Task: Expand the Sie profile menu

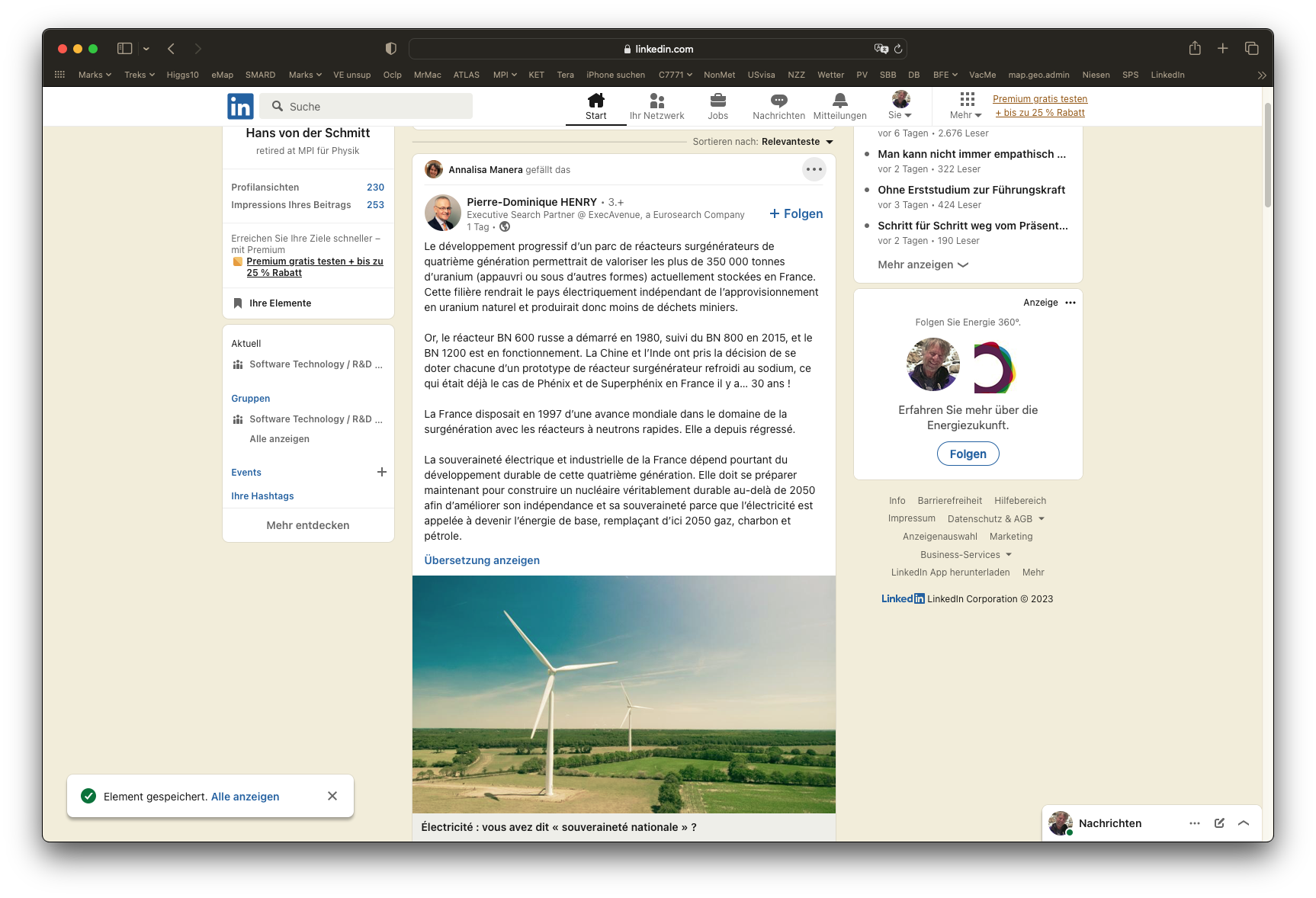Action: [x=900, y=107]
